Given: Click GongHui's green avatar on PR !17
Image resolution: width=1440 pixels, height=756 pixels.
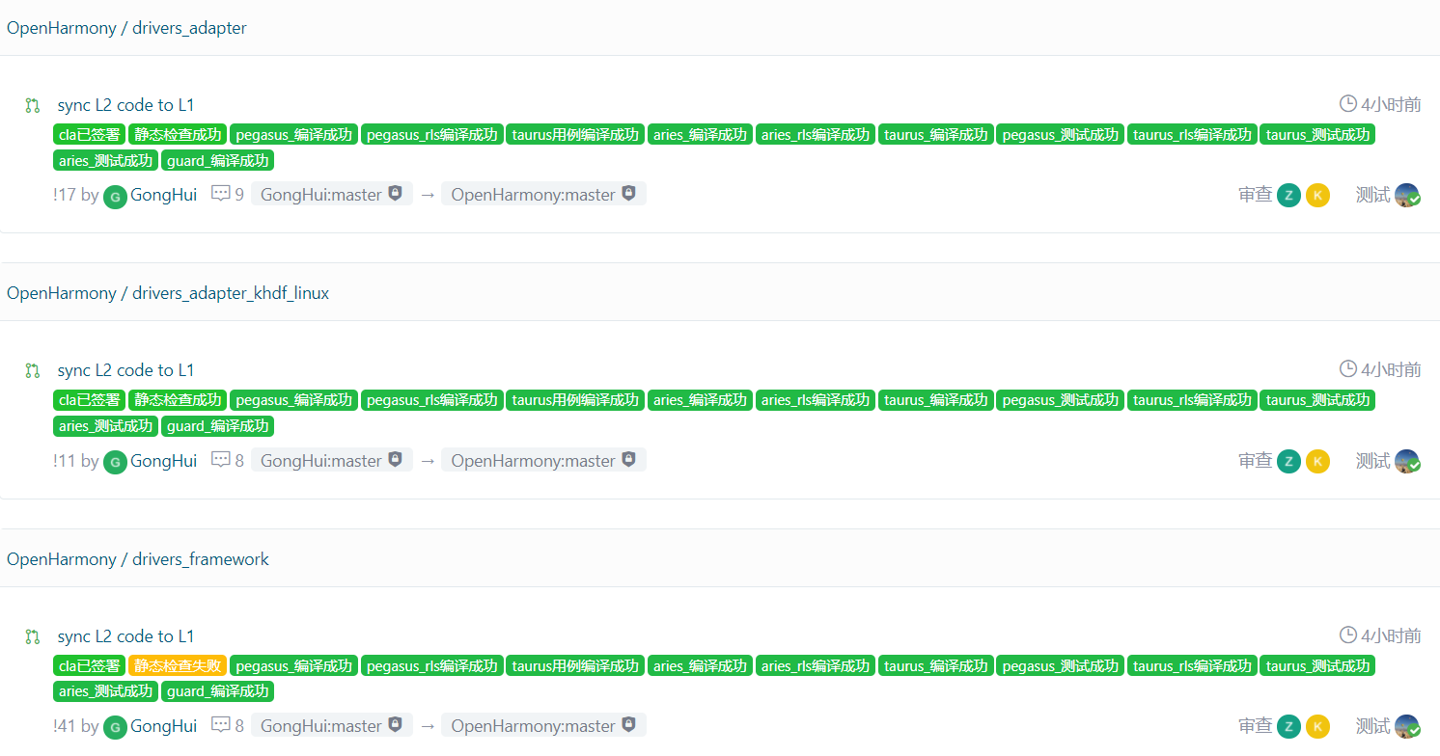Looking at the screenshot, I should point(115,196).
